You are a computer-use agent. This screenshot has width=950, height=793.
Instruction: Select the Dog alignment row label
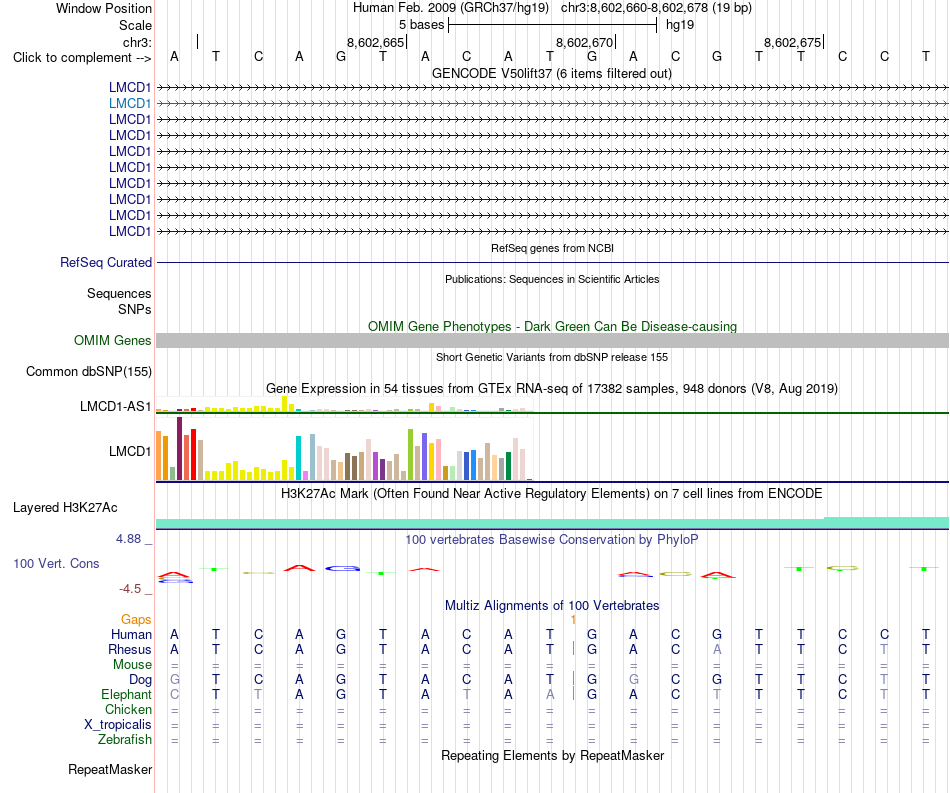140,680
